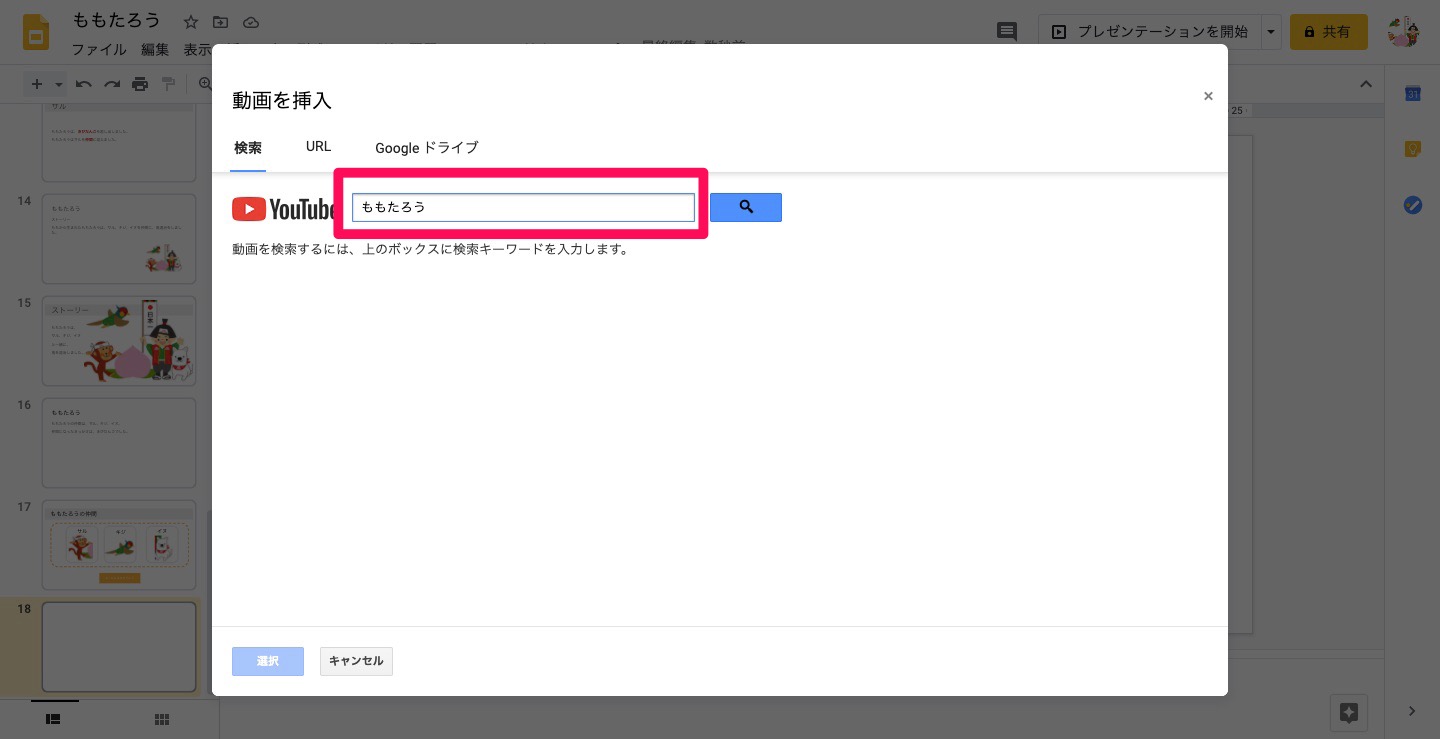The image size is (1440, 739).
Task: Switch to the URL tab
Action: click(x=318, y=147)
